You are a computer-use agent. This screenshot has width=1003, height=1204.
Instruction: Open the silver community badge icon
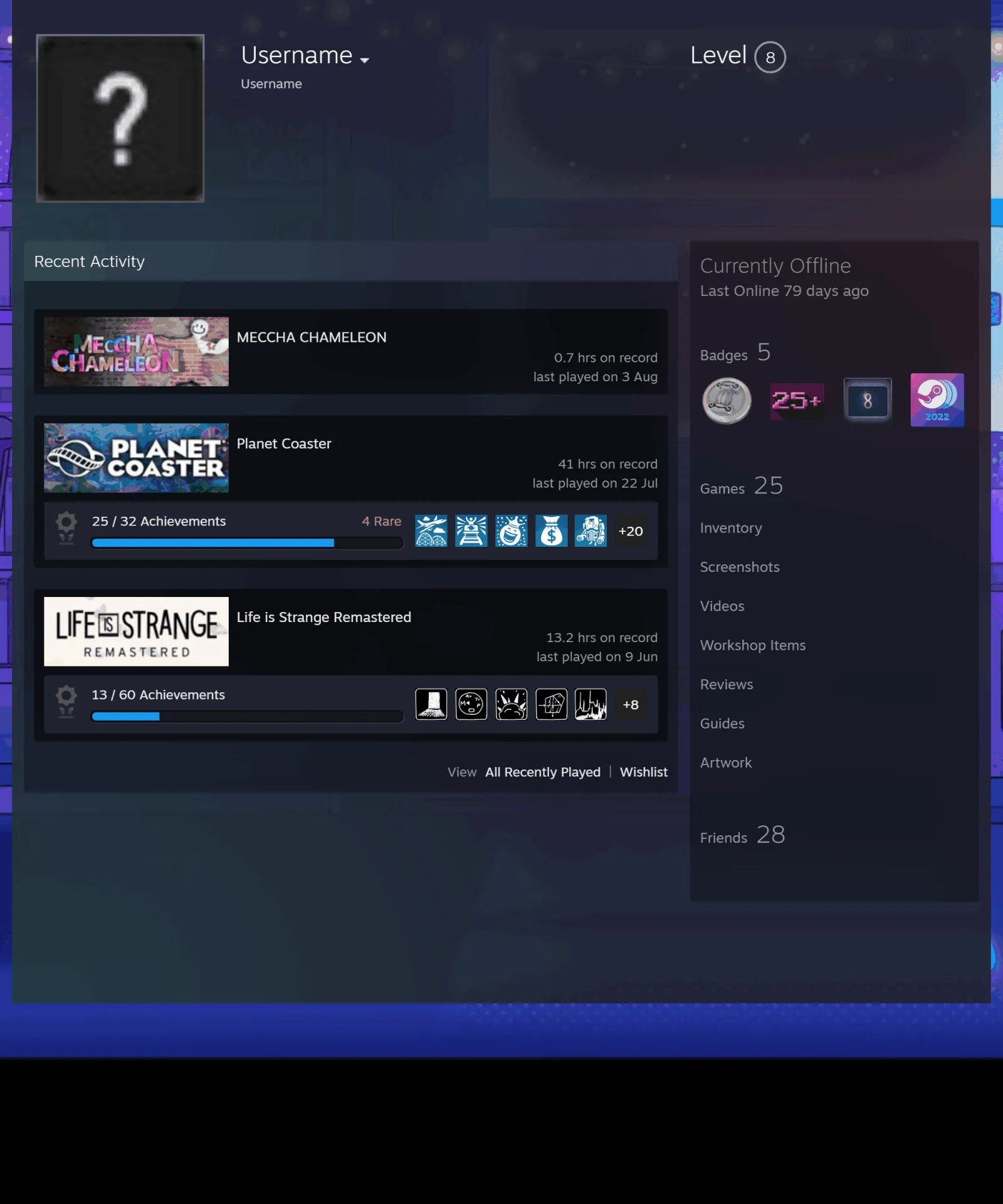click(x=727, y=401)
